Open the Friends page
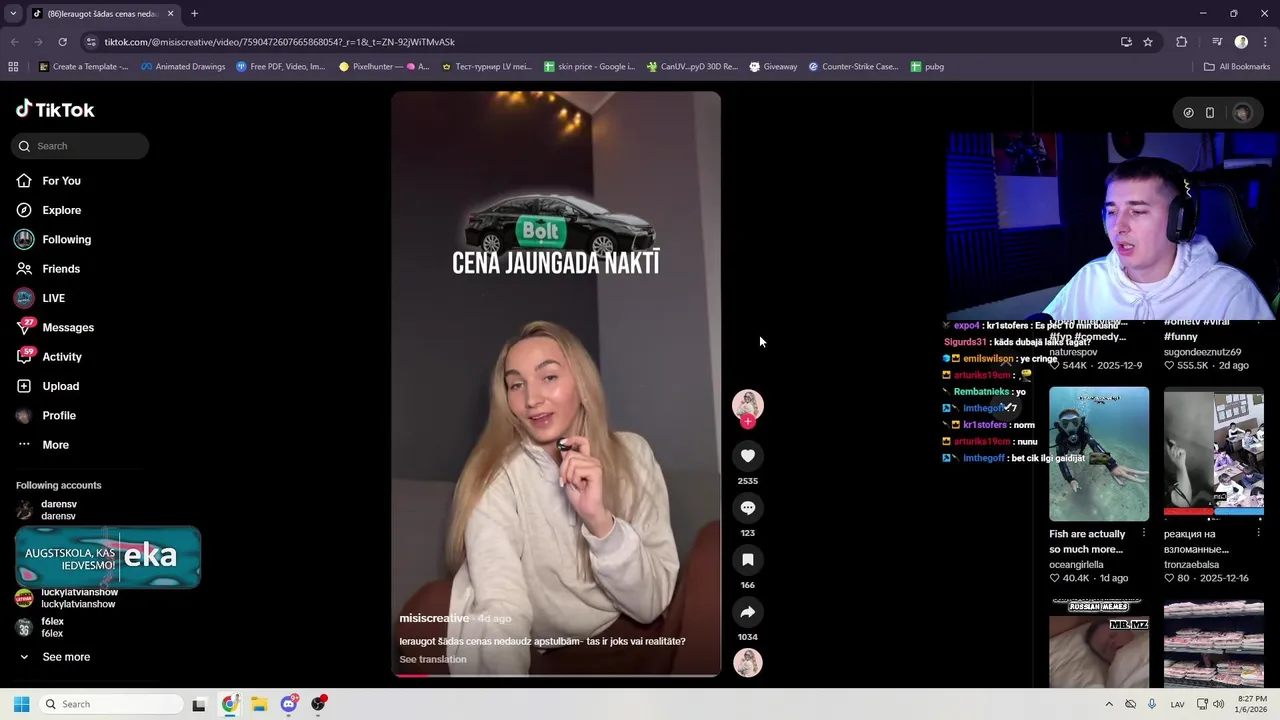Viewport: 1280px width, 720px height. click(48, 269)
